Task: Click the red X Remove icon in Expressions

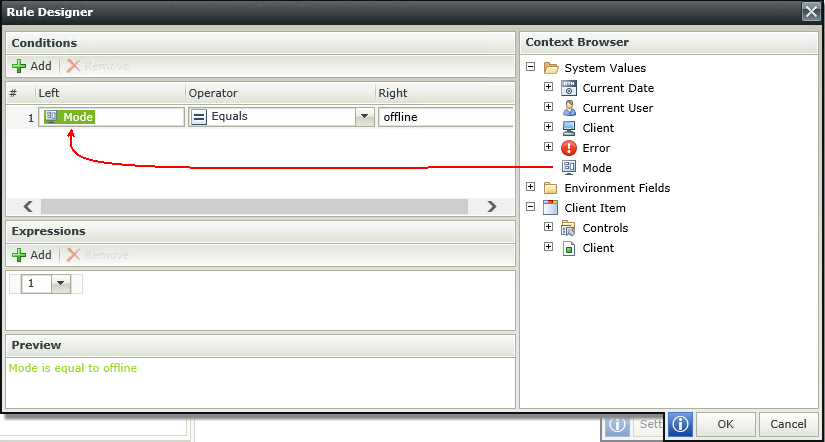Action: (x=74, y=255)
